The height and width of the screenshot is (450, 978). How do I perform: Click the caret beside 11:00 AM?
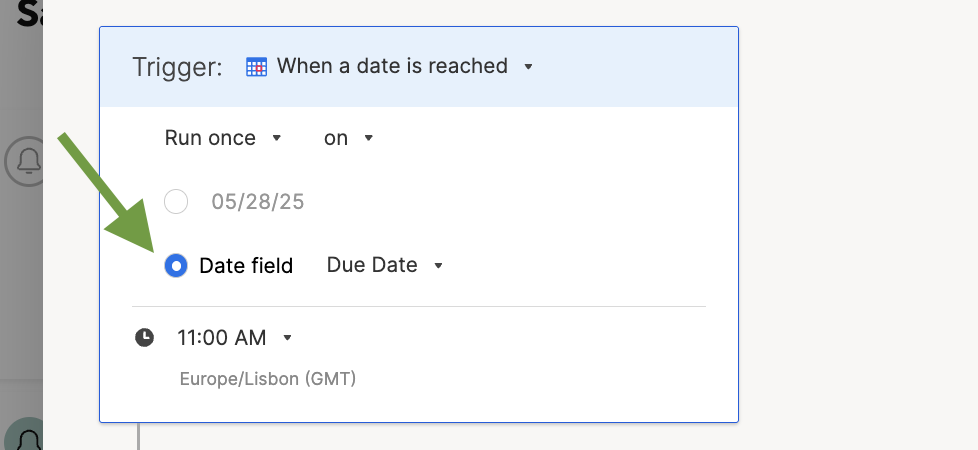288,338
